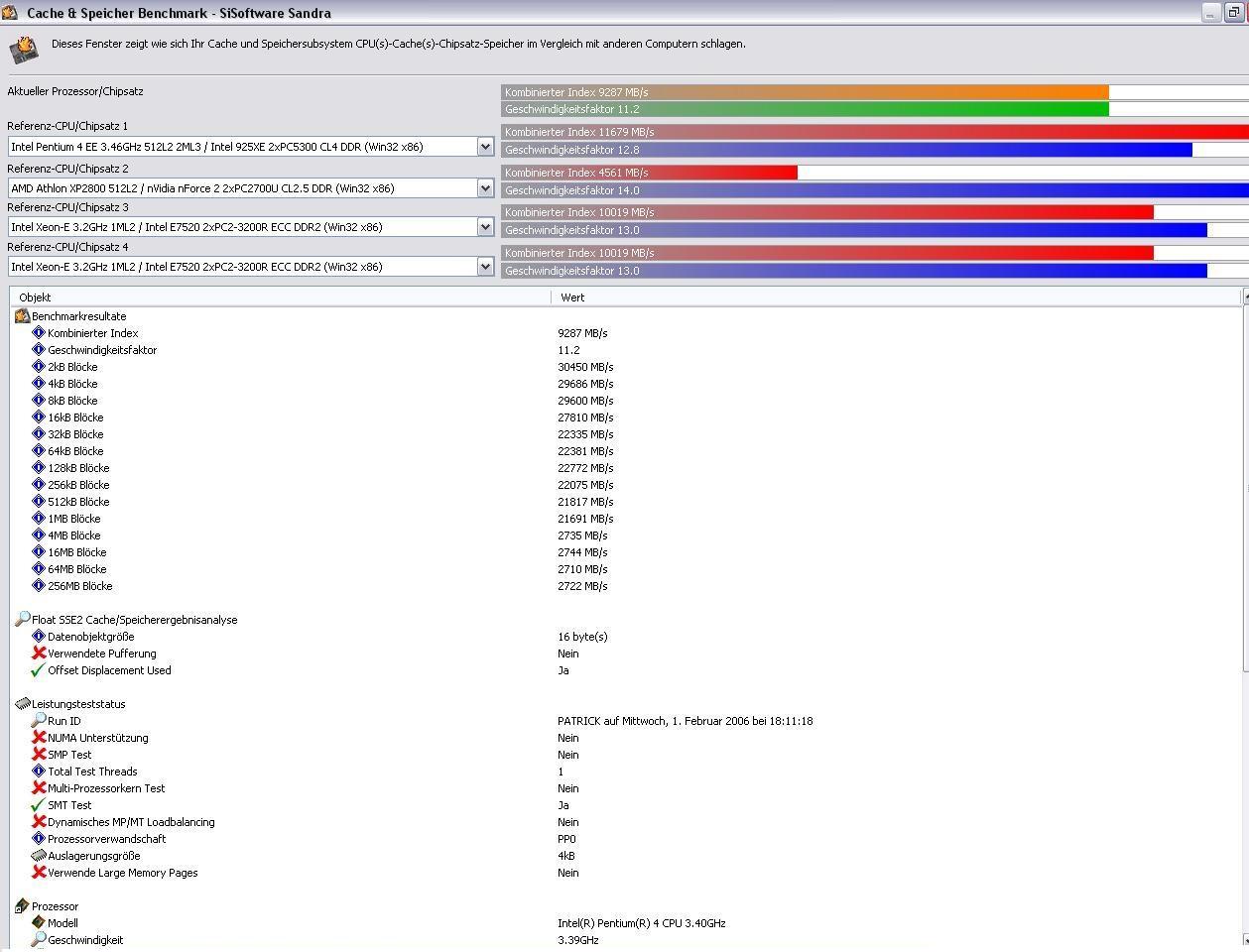Click the orange Kombinierter Index 9287 MB/s bar

[805, 92]
